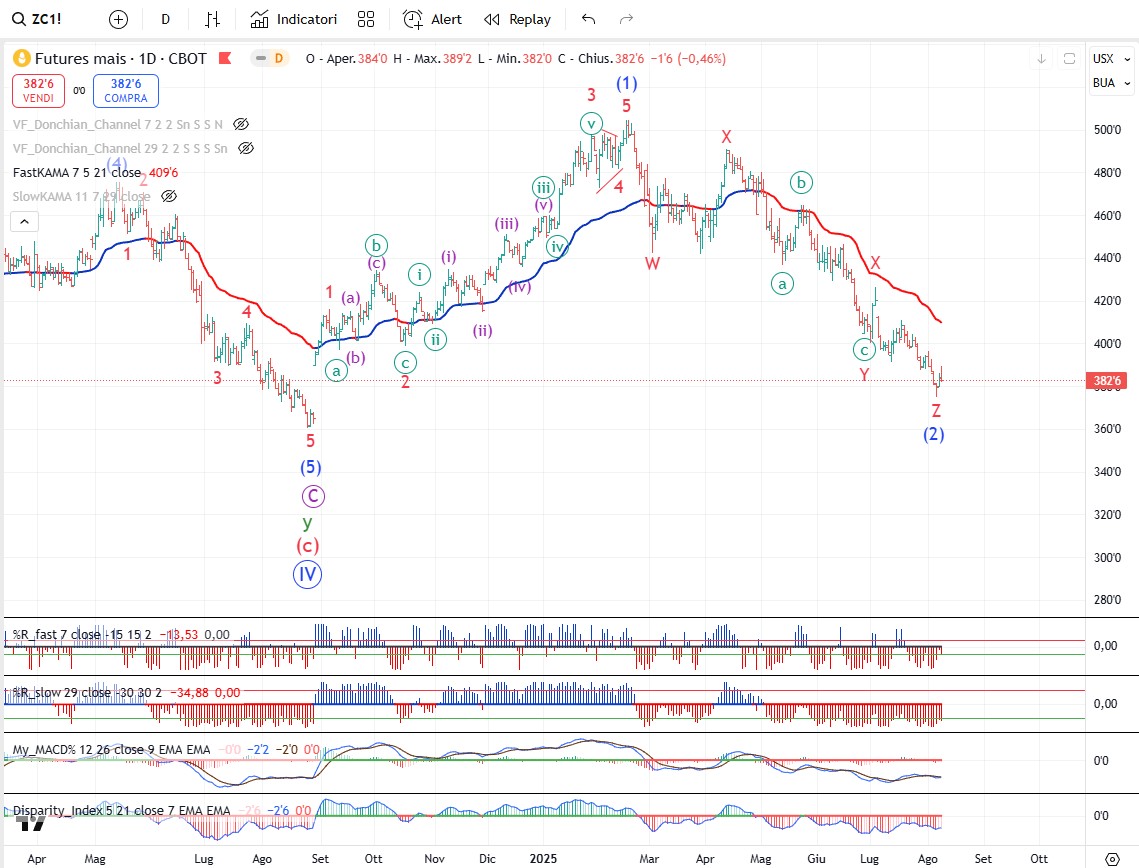Open chart settings gear at bottom right
The width and height of the screenshot is (1139, 868).
tap(1112, 858)
